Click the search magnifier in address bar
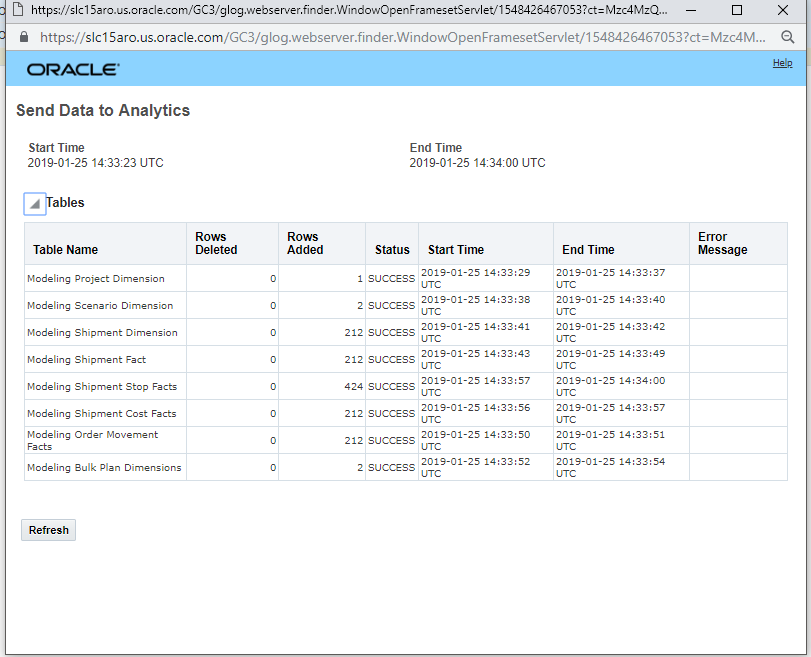 [787, 37]
